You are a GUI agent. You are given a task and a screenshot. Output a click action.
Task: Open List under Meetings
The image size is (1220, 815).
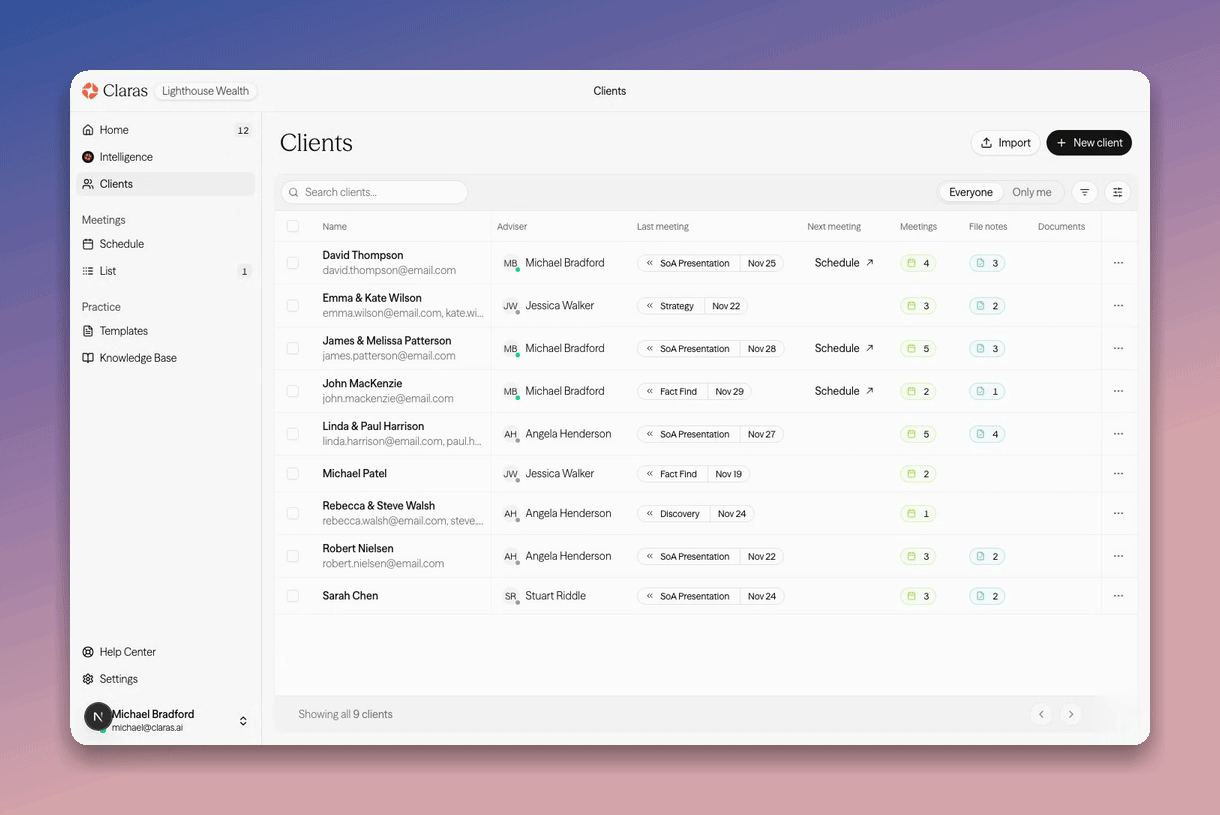[166, 271]
